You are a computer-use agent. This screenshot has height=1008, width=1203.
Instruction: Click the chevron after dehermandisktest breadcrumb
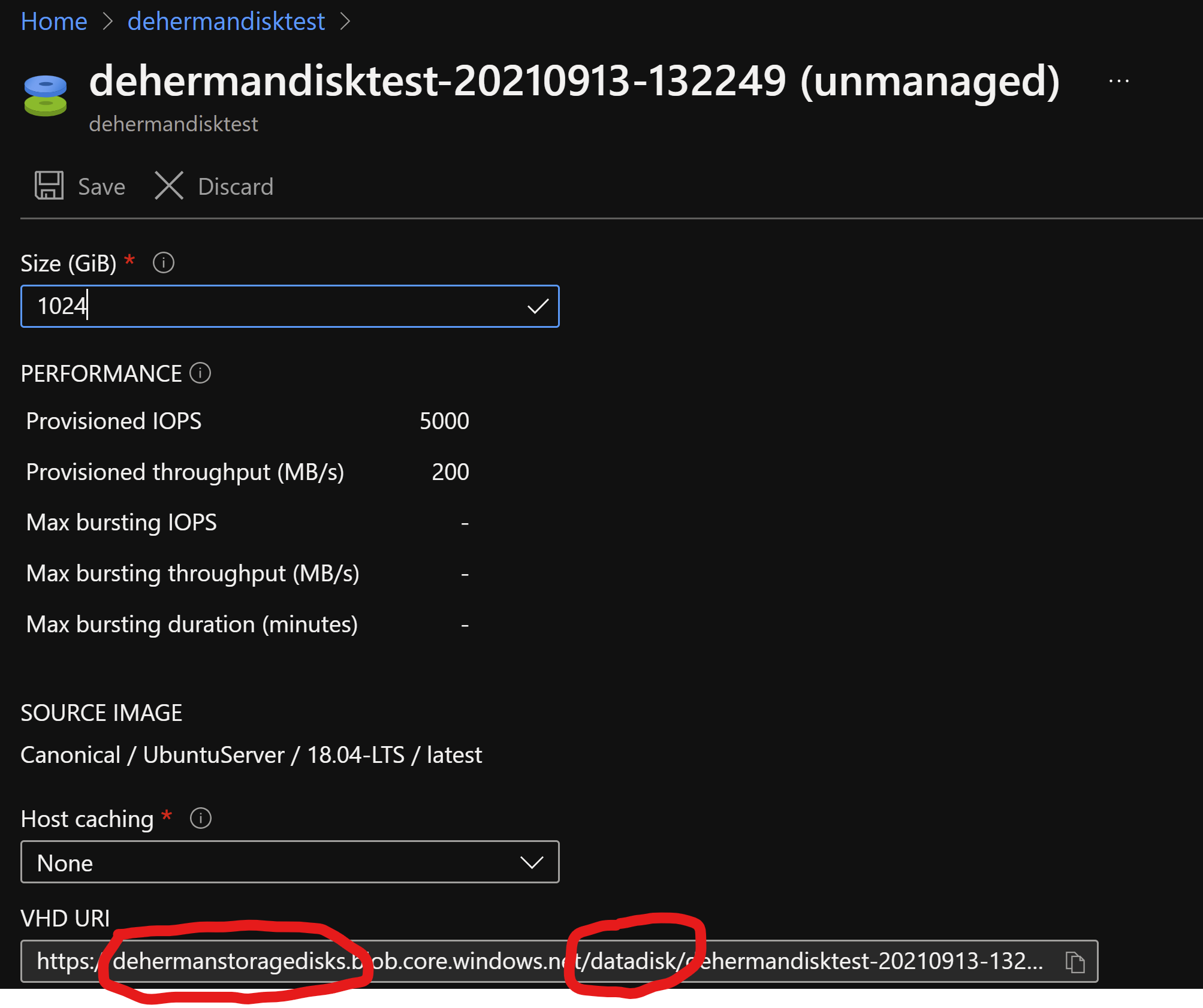[345, 22]
